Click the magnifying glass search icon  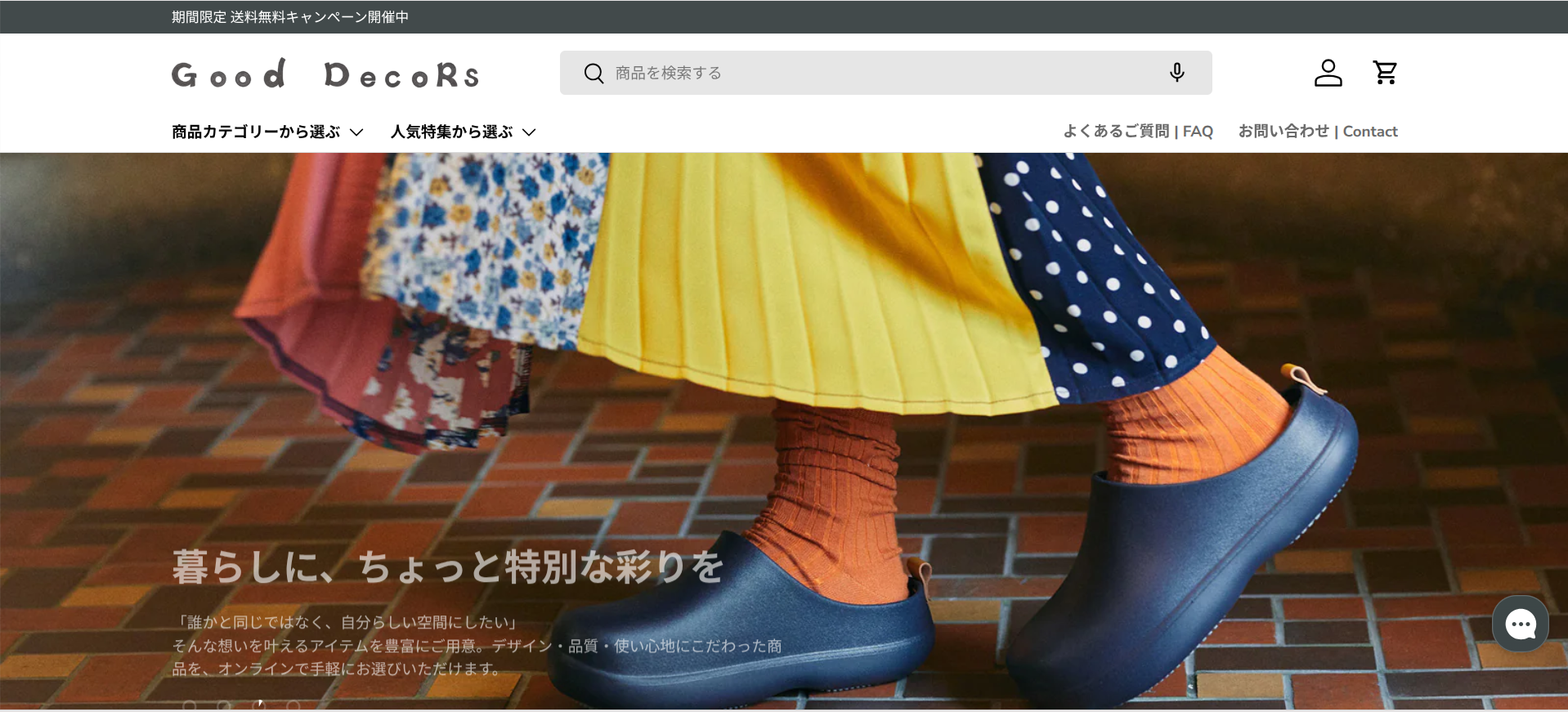click(x=594, y=74)
